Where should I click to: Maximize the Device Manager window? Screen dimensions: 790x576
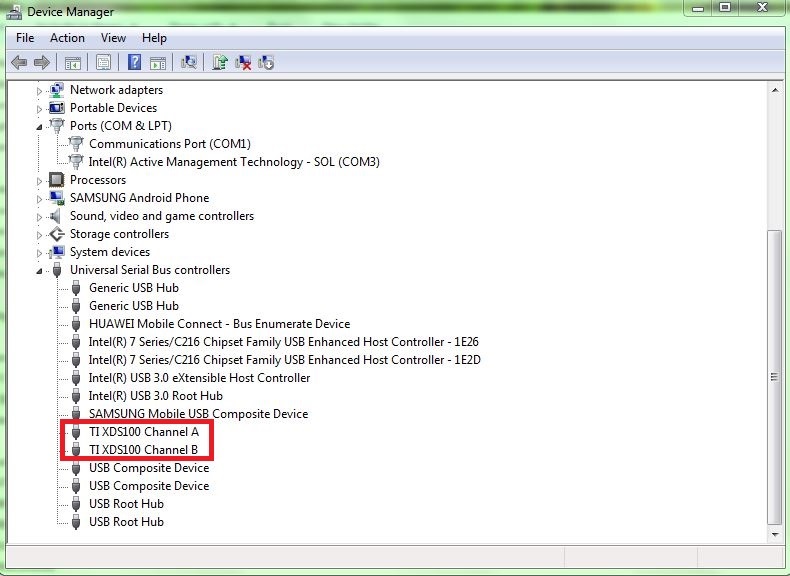(725, 8)
